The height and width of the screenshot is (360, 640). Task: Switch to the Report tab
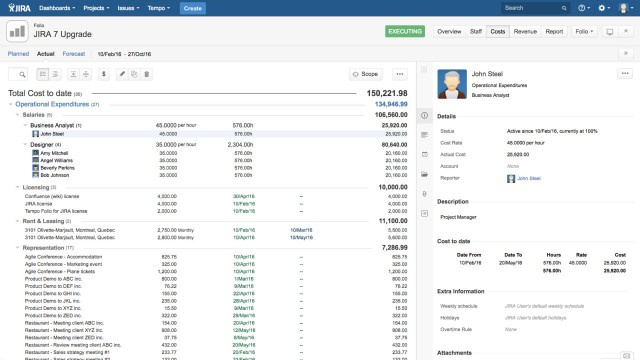coord(554,31)
